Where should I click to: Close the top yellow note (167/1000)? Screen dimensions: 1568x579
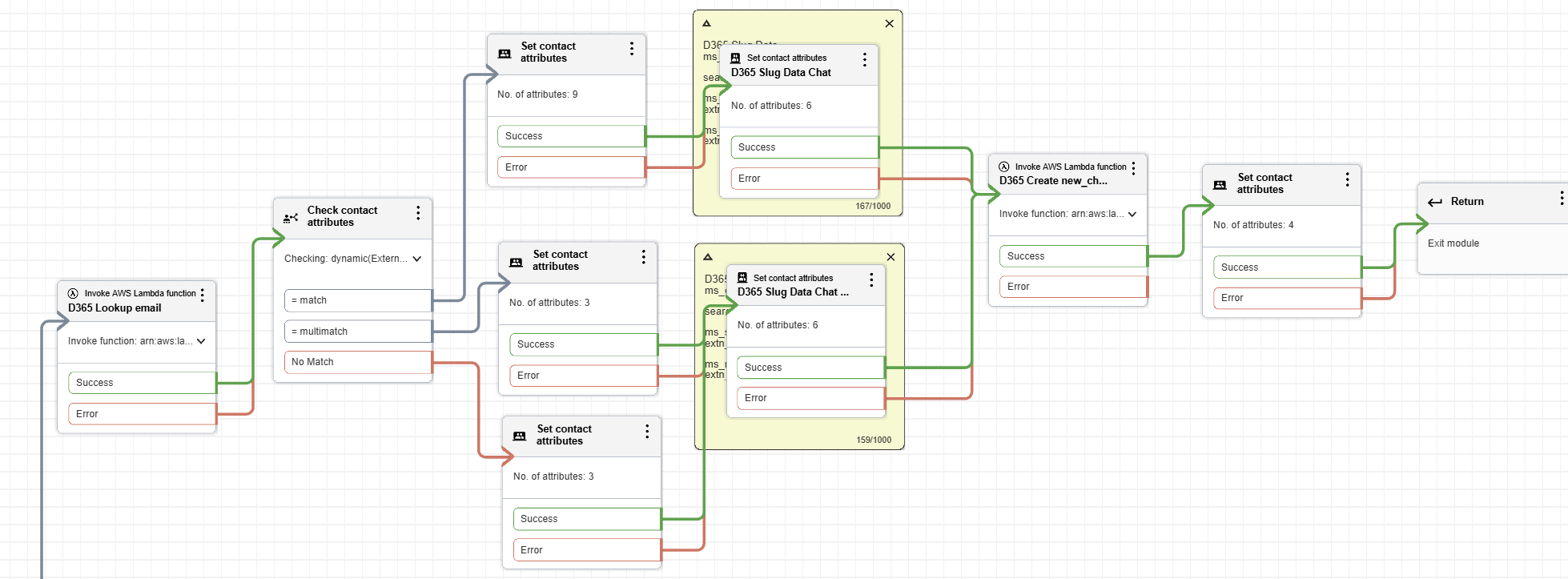click(889, 24)
